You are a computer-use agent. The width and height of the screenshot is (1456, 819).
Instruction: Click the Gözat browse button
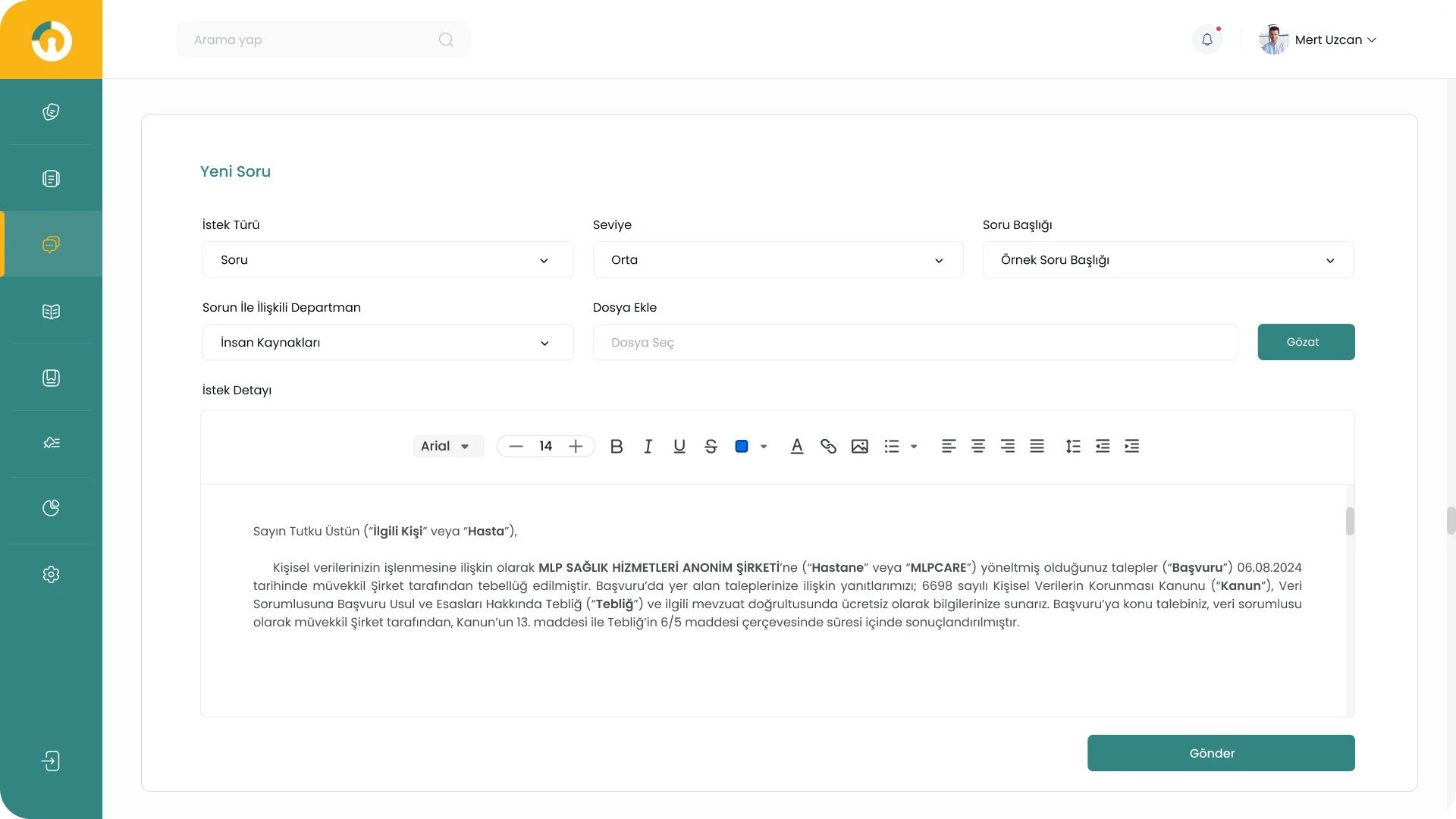(x=1305, y=342)
